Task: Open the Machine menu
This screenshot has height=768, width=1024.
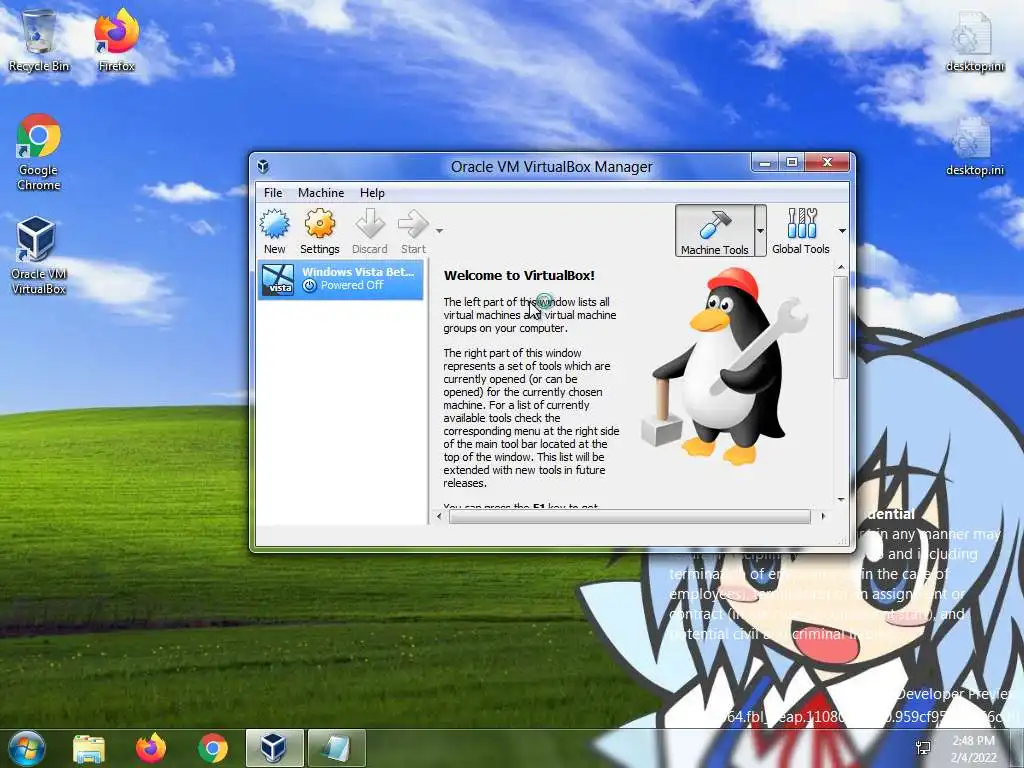Action: [321, 193]
